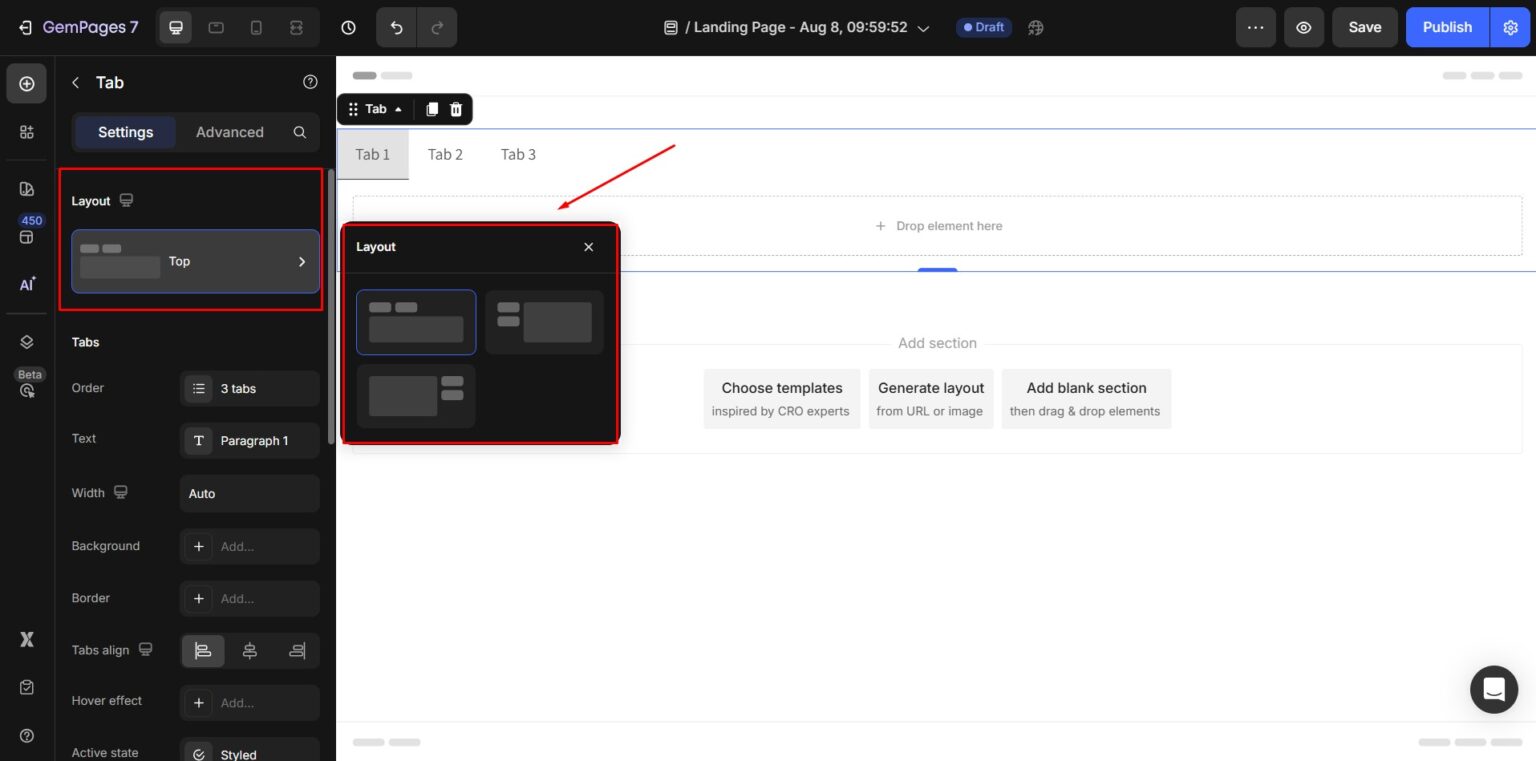Select Tab 2 in the canvas

tap(445, 154)
